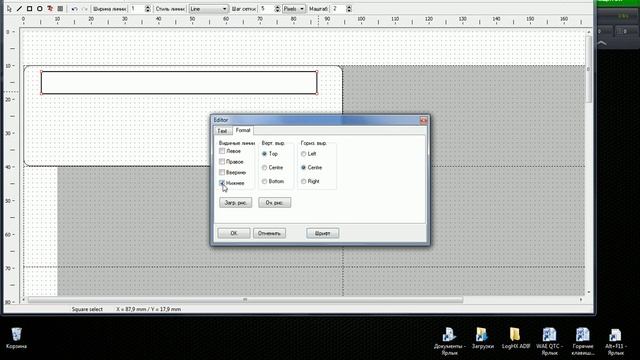
Task: Click the Отменить cancel button
Action: coord(269,233)
